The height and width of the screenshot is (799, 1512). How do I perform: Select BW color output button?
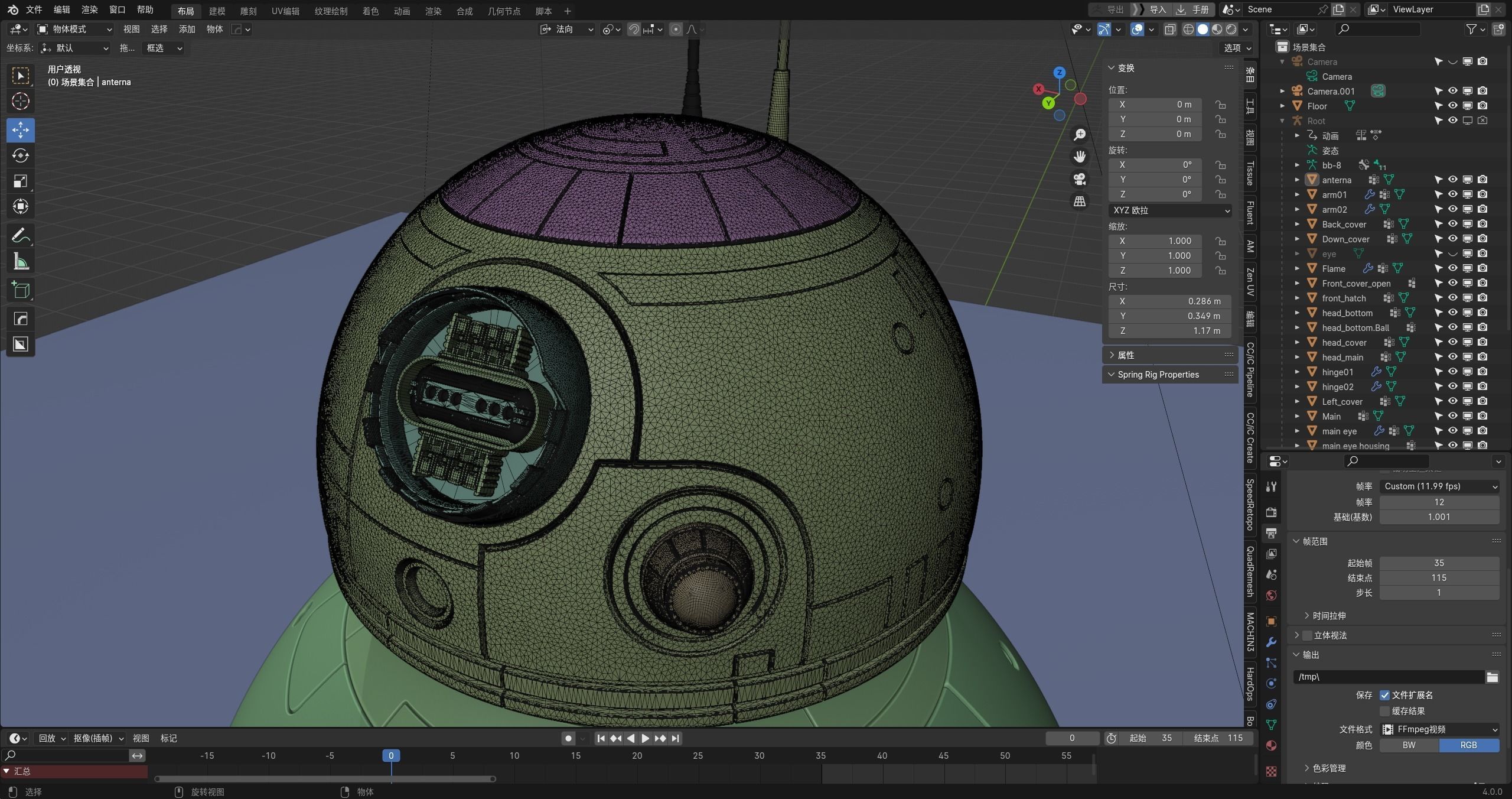click(x=1409, y=745)
